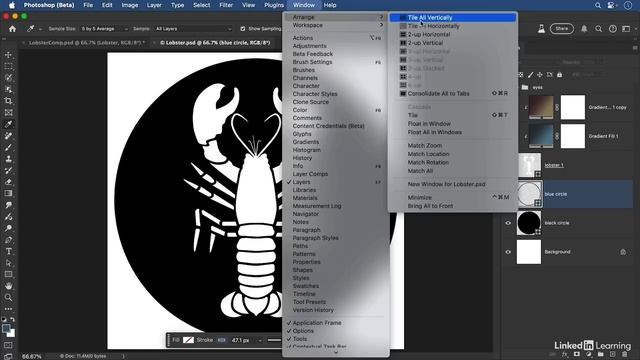Click the Share button

(562, 29)
